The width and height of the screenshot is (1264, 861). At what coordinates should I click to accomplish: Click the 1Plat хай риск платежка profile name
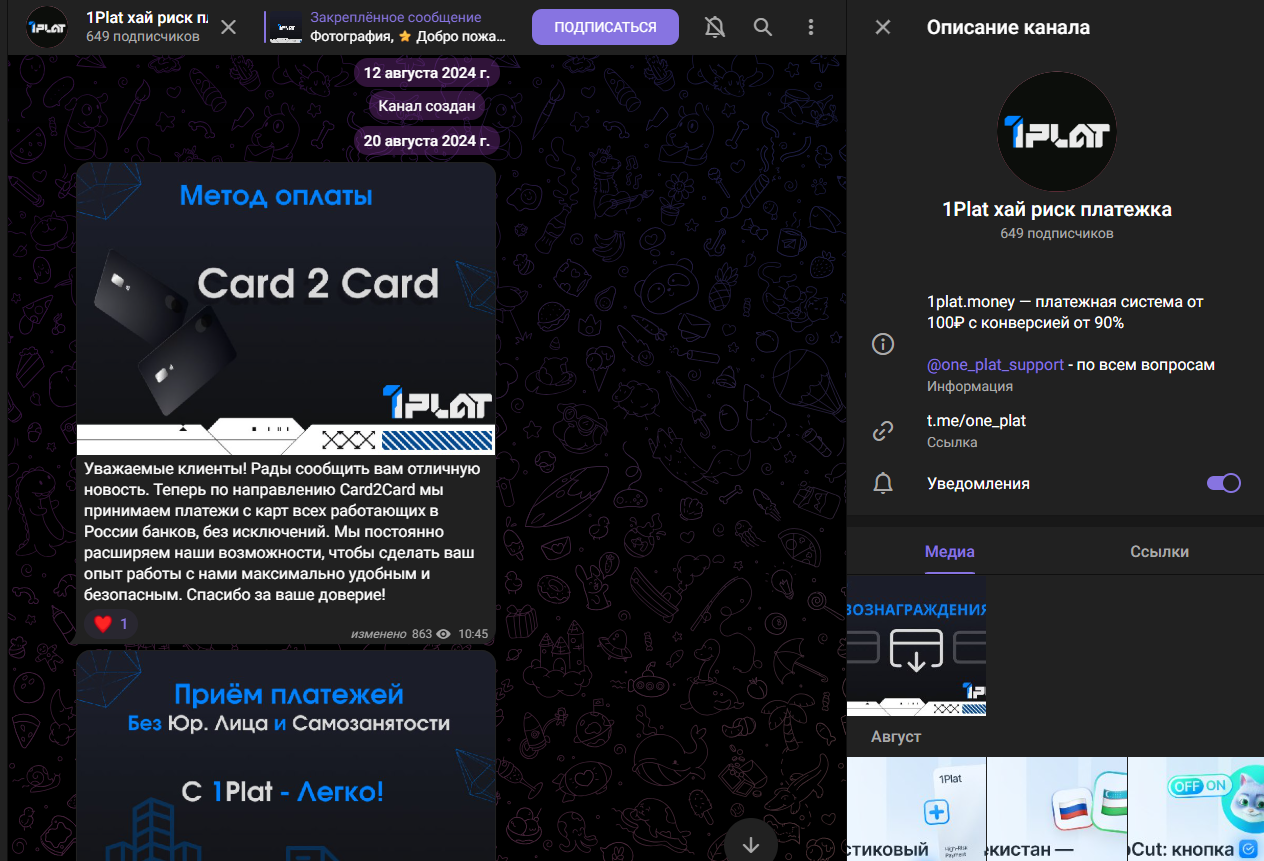(1057, 209)
